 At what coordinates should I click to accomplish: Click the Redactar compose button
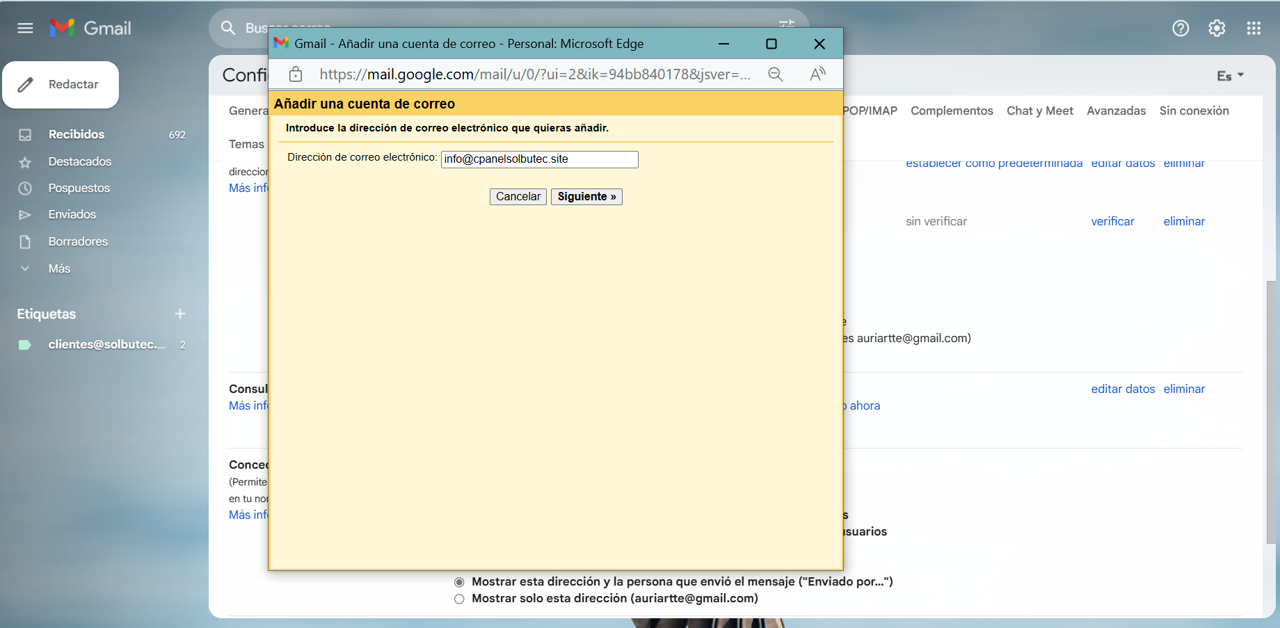coord(61,85)
